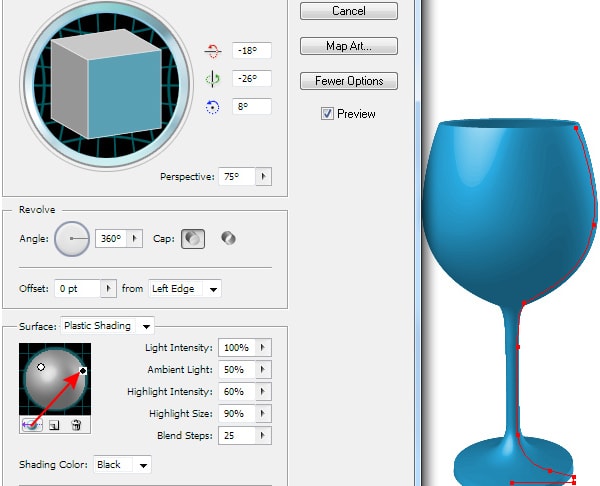Click the Revolve Angle dial
Viewport: 600px width, 486px height.
click(x=72, y=238)
